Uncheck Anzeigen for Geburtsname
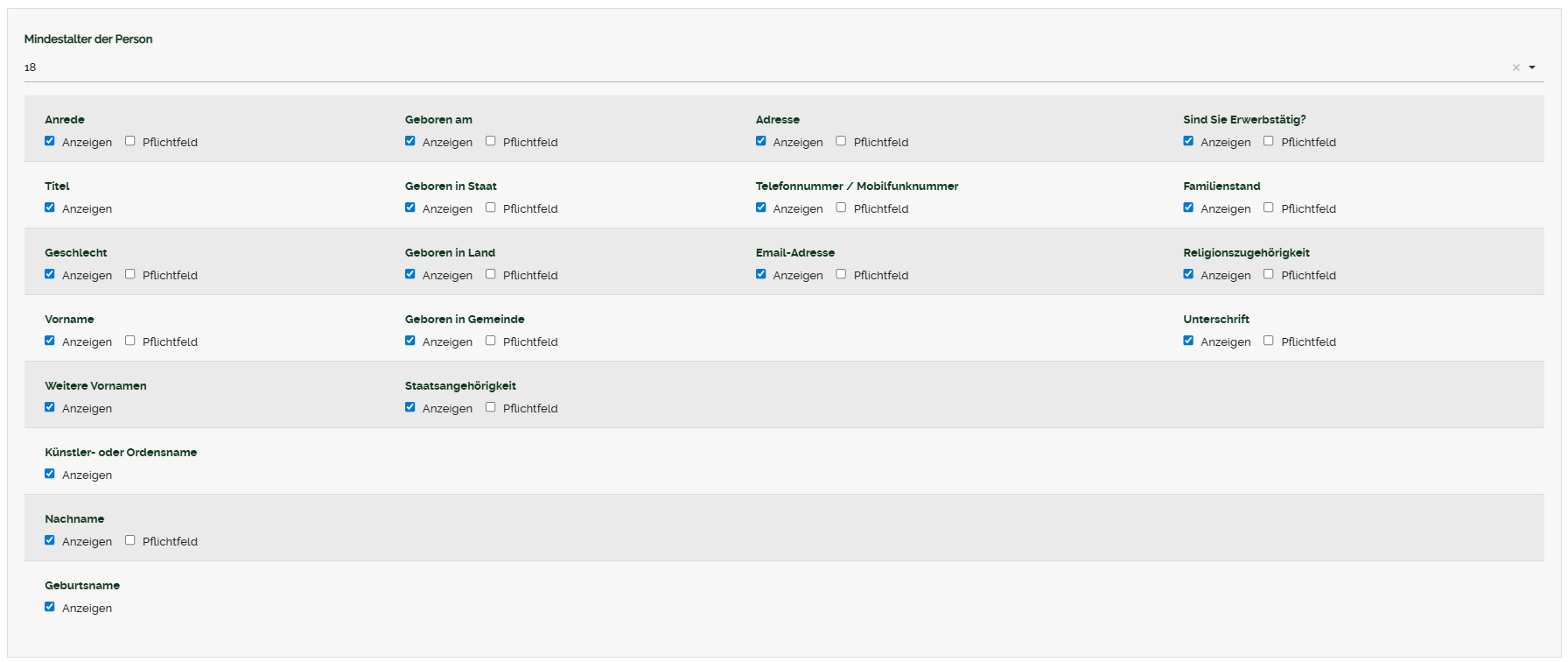This screenshot has width=1568, height=662. (x=50, y=607)
